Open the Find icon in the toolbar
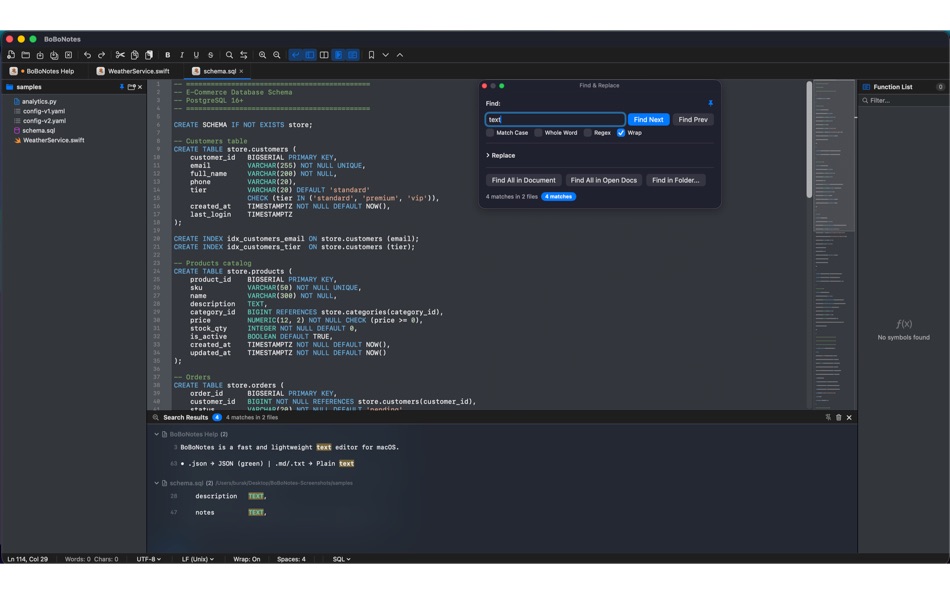This screenshot has width=950, height=594. [x=229, y=55]
